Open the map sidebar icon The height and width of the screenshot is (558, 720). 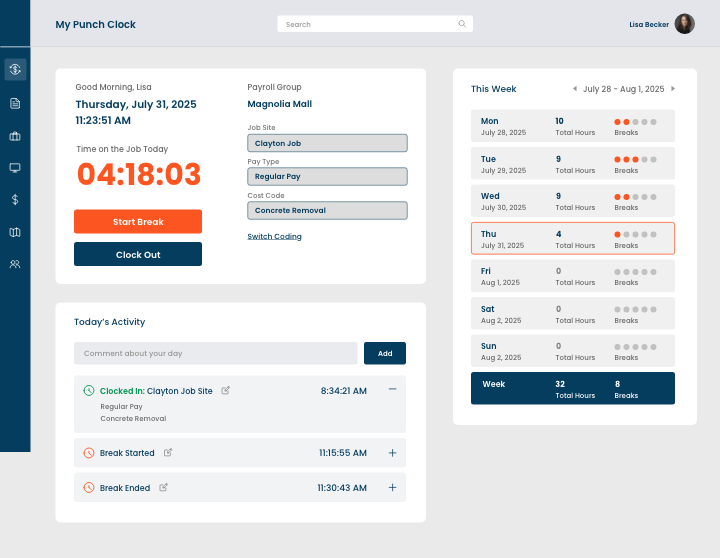click(15, 232)
